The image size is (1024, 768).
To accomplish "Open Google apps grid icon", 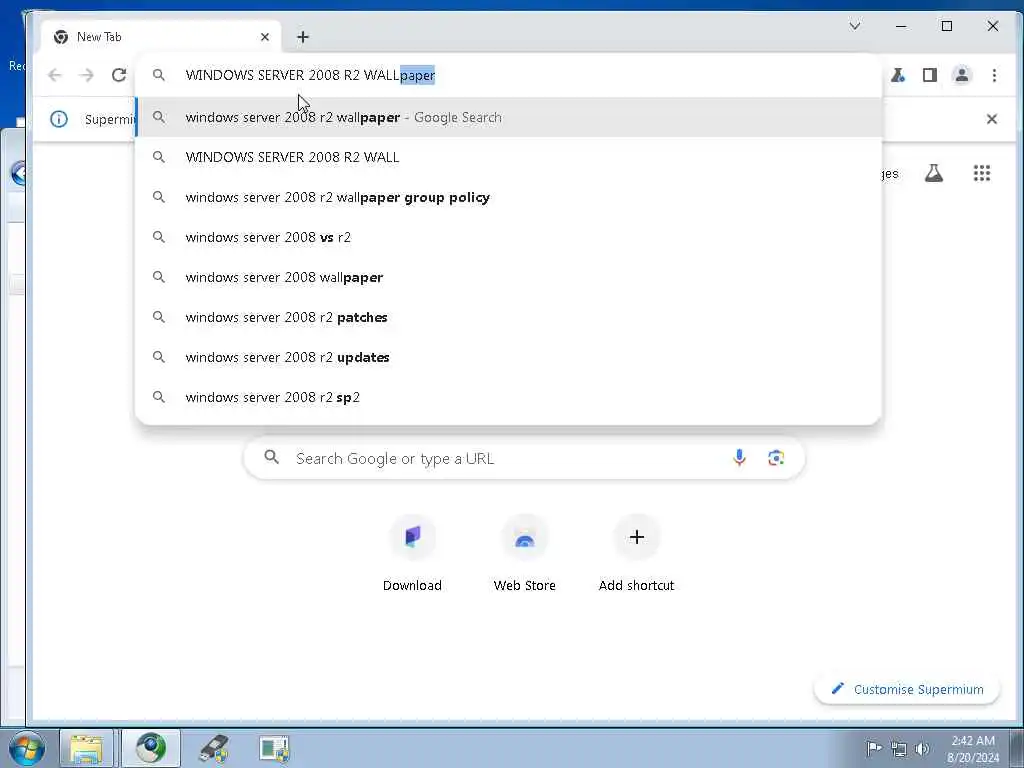I will 982,173.
